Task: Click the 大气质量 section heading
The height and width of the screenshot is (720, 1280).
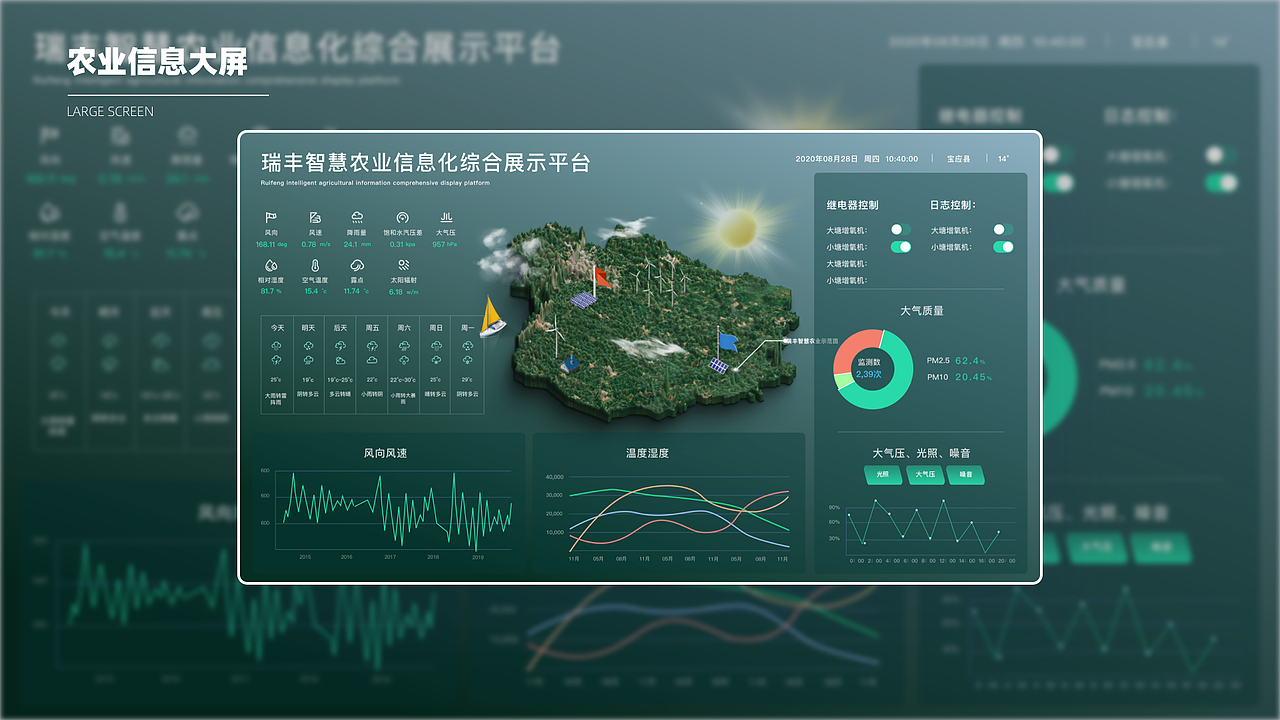Action: 921,310
